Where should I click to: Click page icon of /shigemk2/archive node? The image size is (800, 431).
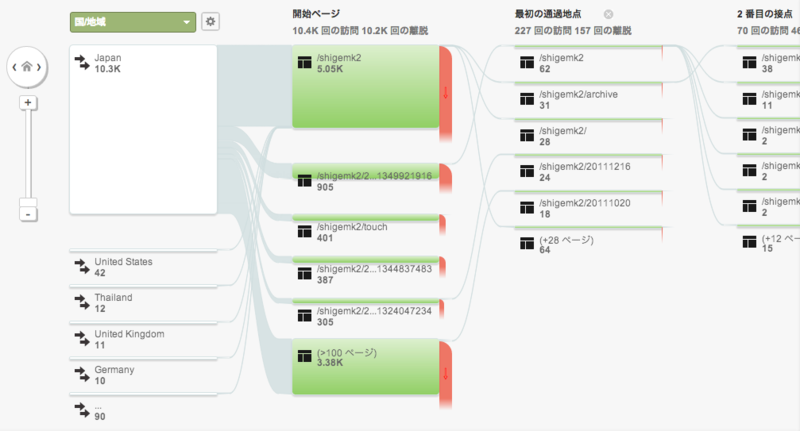(x=527, y=99)
